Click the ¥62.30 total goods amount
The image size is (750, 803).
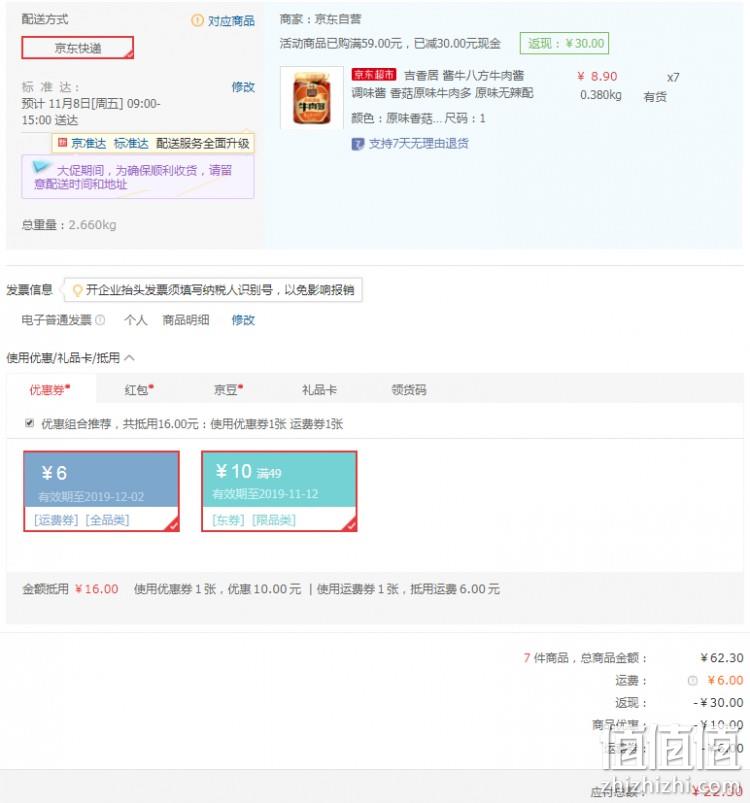(x=722, y=658)
